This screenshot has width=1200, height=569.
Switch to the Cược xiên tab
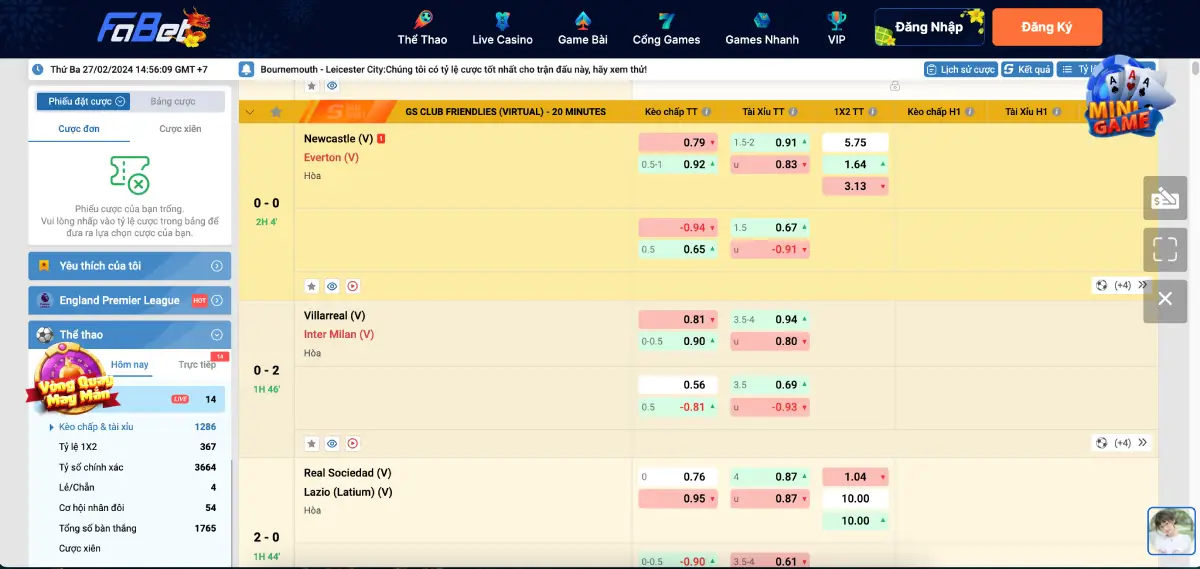pyautogui.click(x=180, y=129)
